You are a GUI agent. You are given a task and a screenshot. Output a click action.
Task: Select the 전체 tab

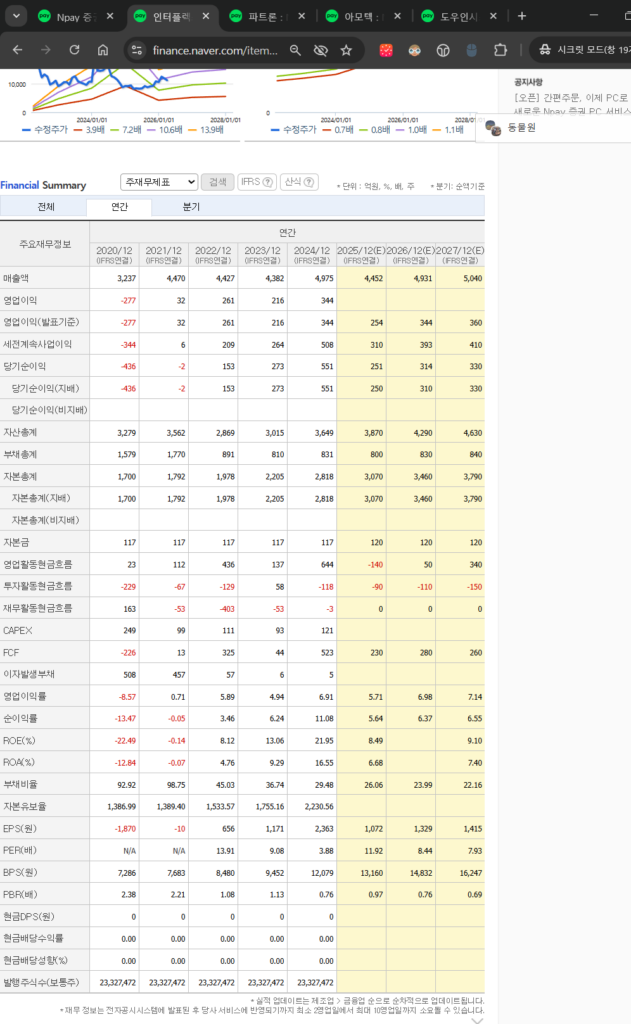(x=46, y=207)
